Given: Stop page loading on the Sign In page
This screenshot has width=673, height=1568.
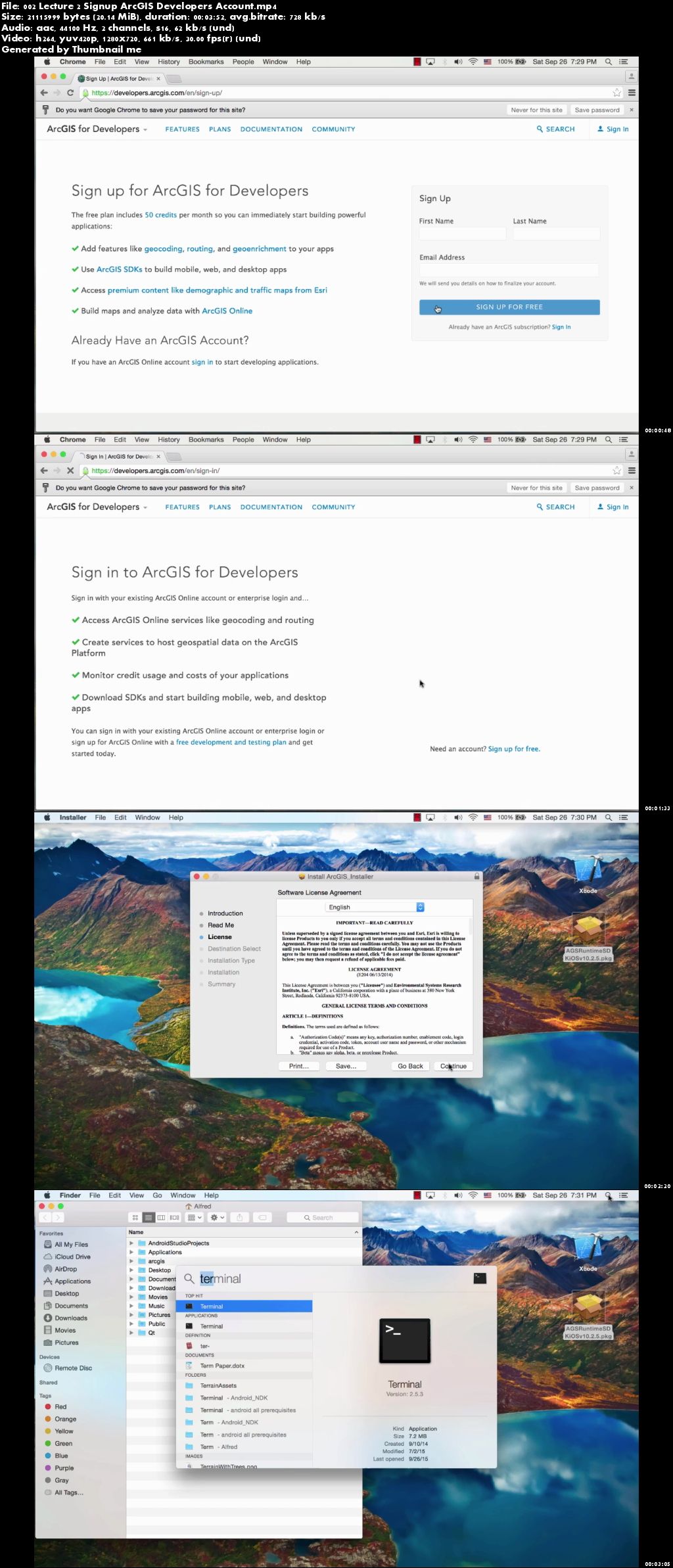Looking at the screenshot, I should (70, 471).
